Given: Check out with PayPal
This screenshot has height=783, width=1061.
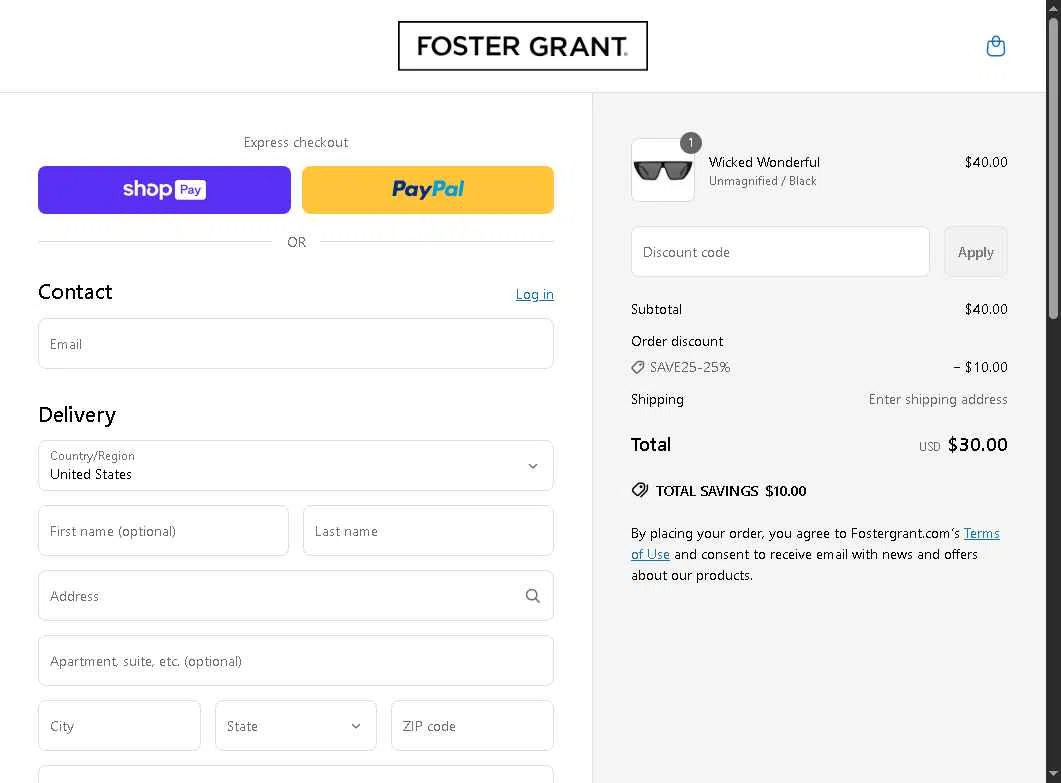Looking at the screenshot, I should [428, 190].
